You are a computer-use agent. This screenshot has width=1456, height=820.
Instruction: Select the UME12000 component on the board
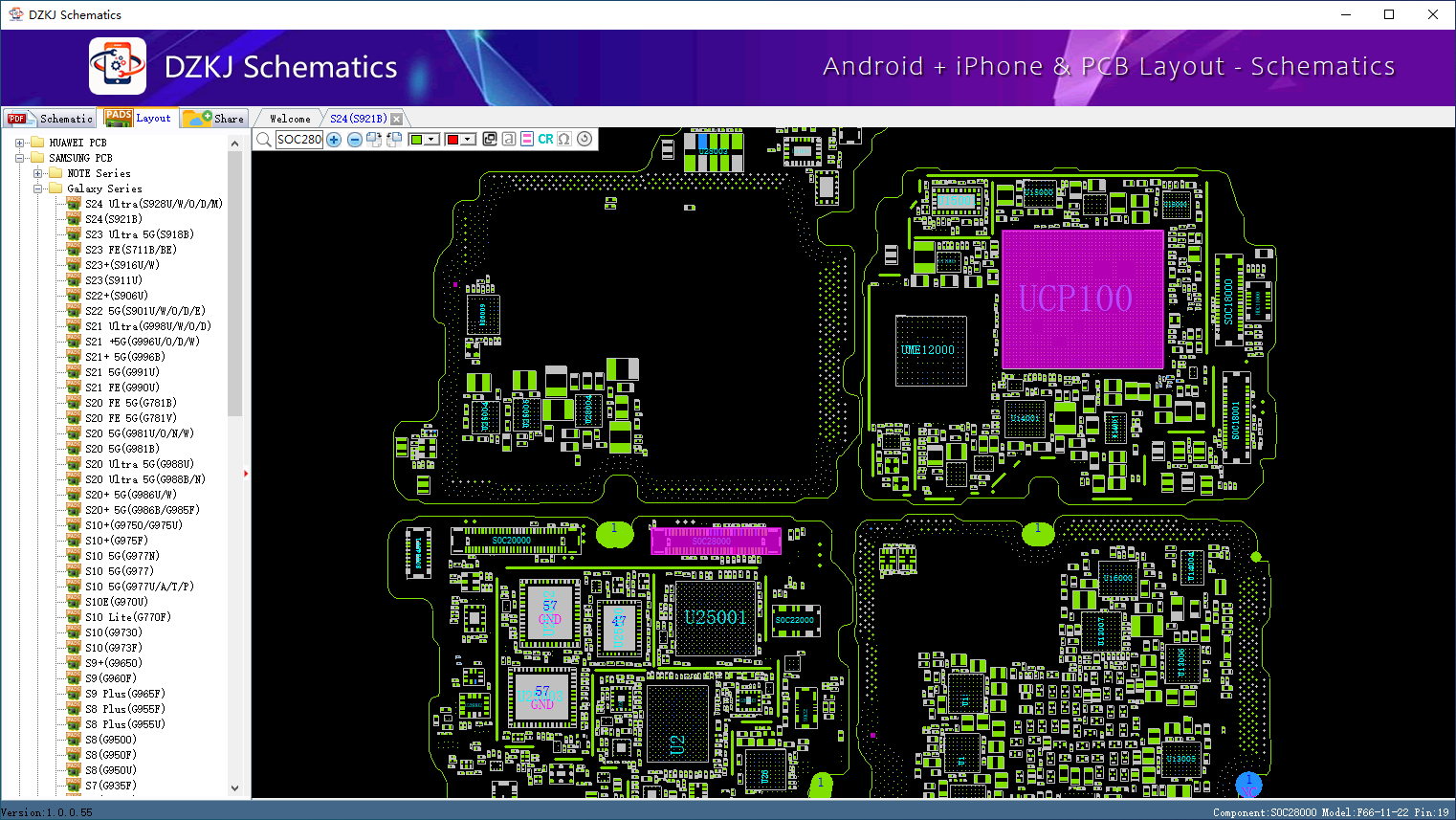931,350
